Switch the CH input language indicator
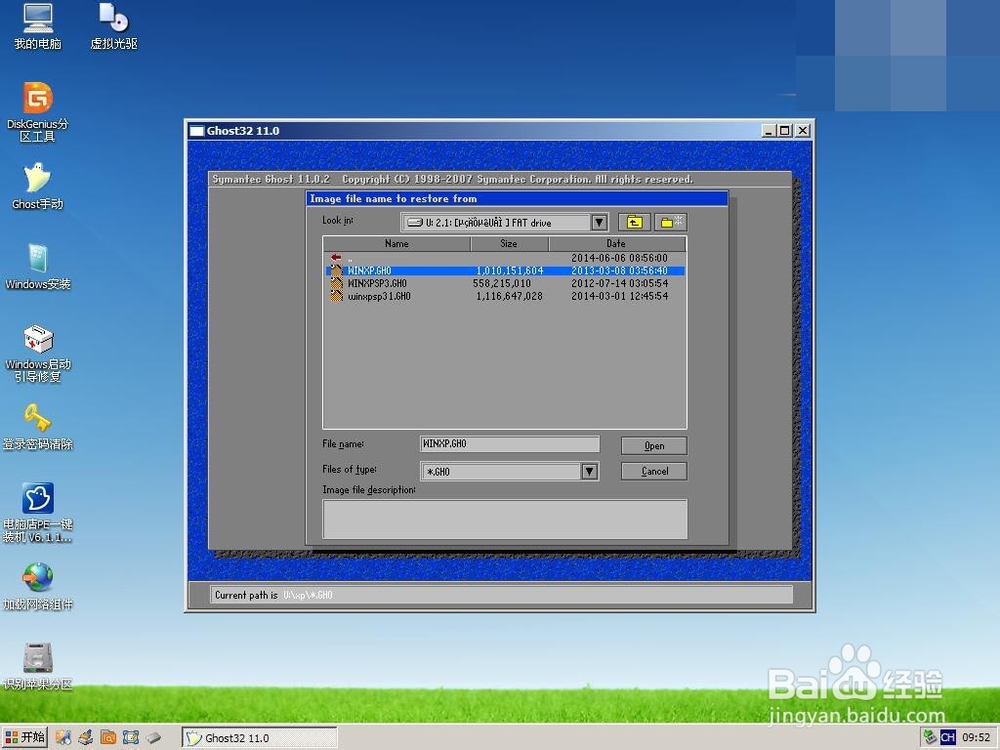1000x750 pixels. point(948,737)
